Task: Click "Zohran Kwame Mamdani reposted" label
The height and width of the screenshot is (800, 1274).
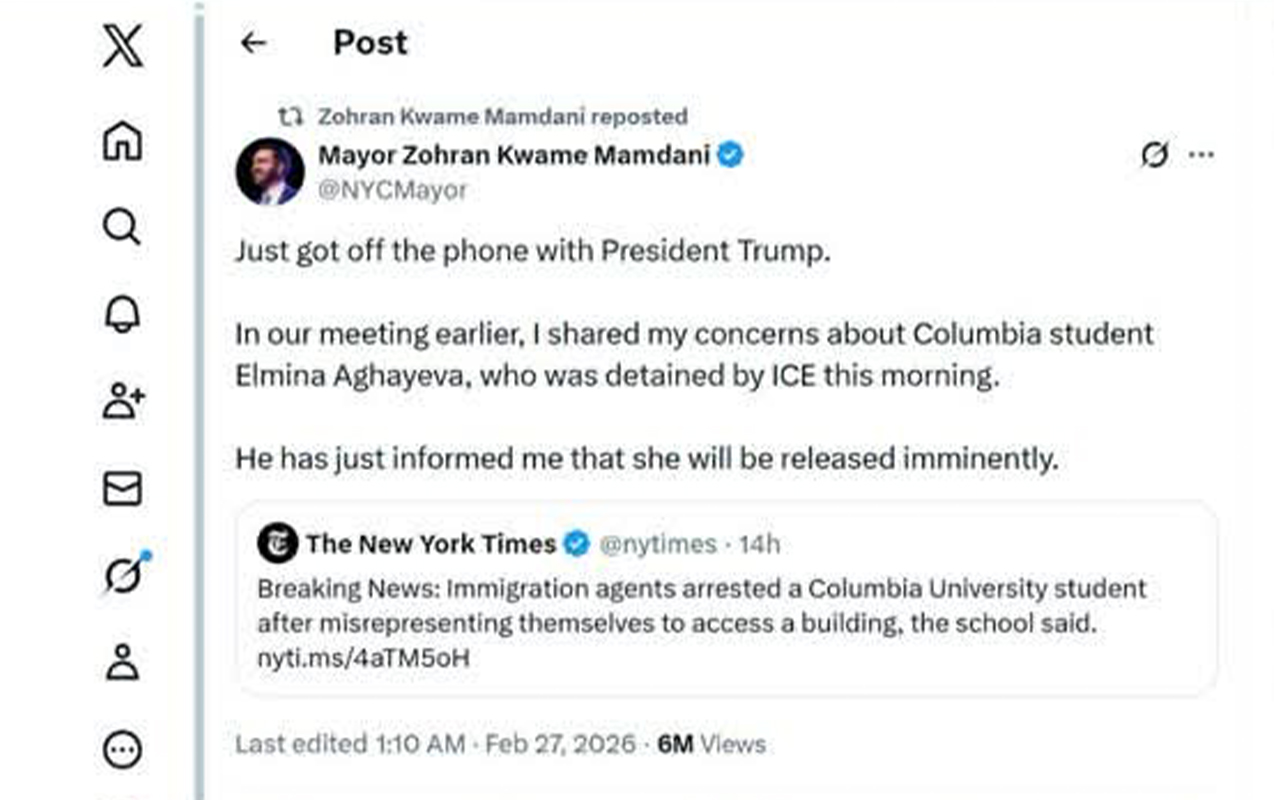Action: pos(502,116)
